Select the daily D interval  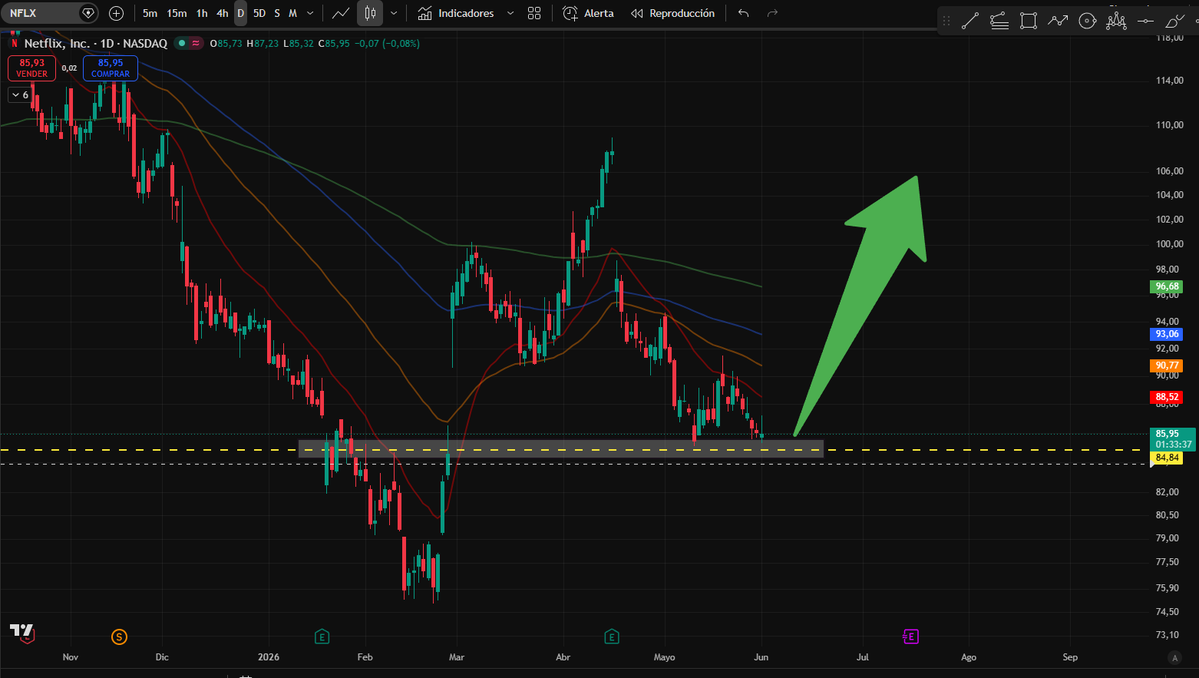[x=240, y=13]
